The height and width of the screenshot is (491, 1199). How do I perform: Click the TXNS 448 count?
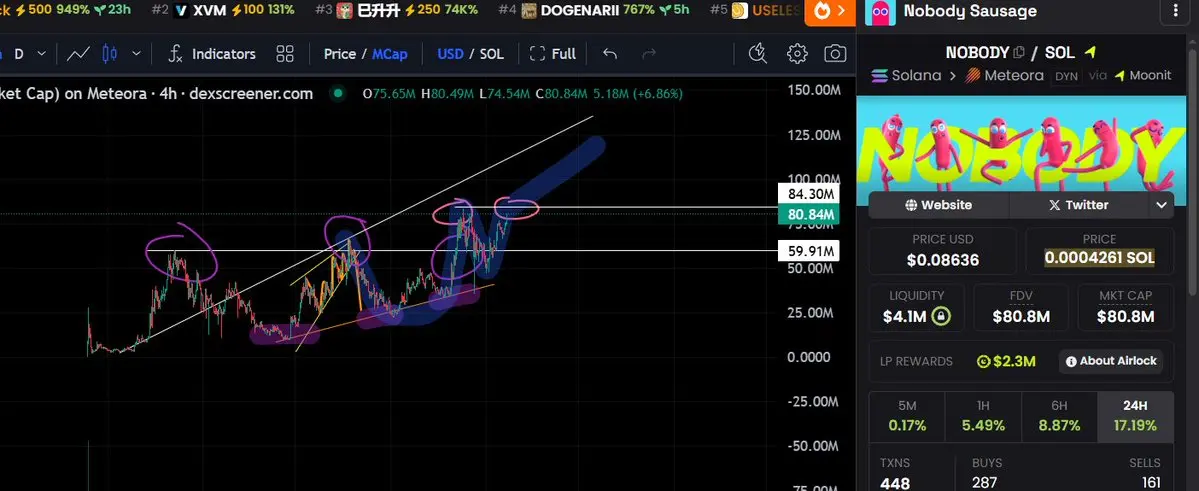(x=895, y=483)
